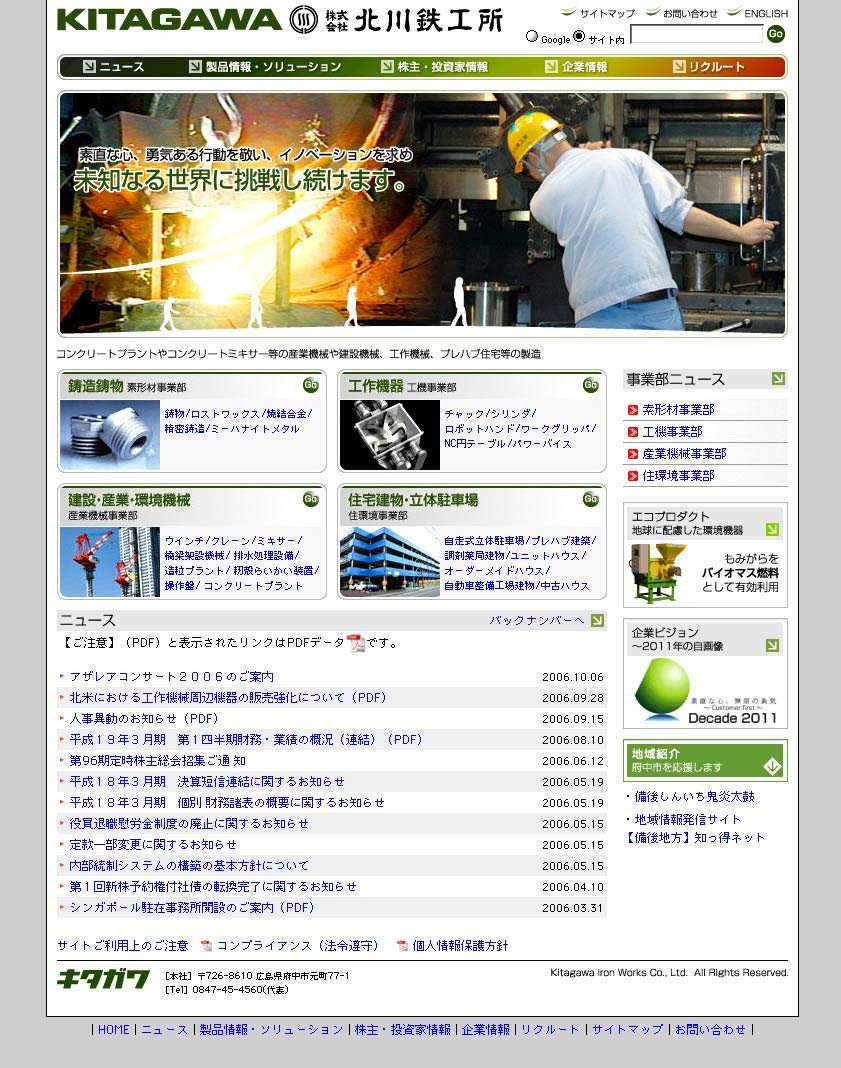Open the biomass machine image
This screenshot has height=1068, width=841.
coord(657,573)
